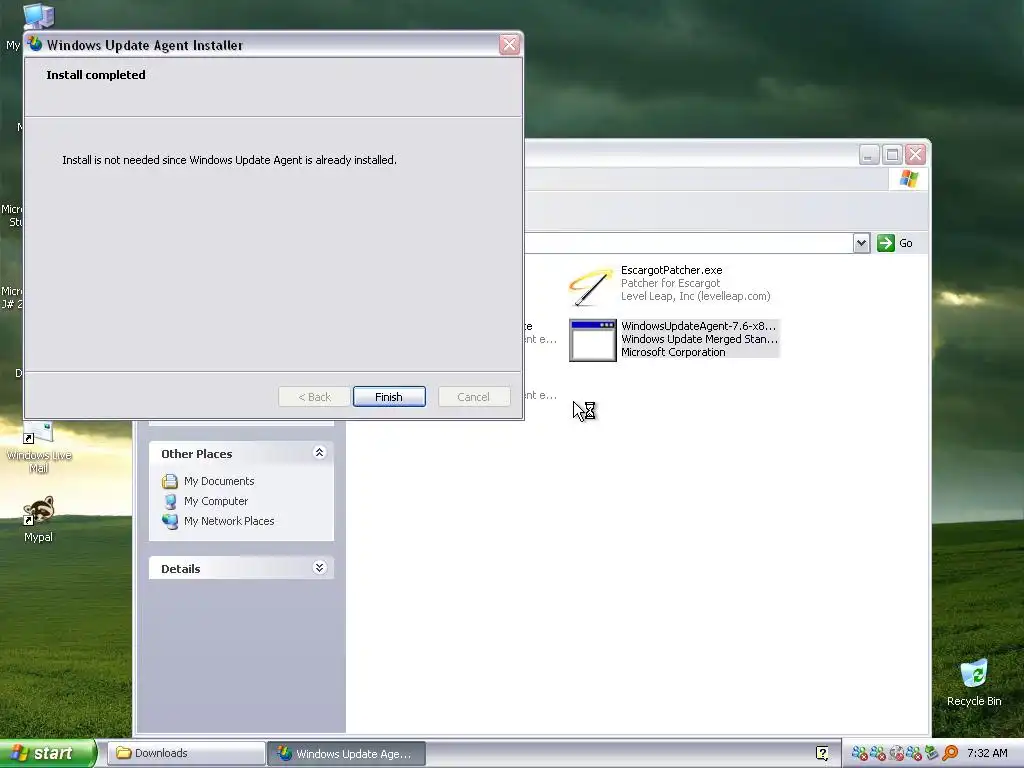This screenshot has width=1024, height=768.
Task: Open the Mypal desktop shortcut
Action: (x=38, y=519)
